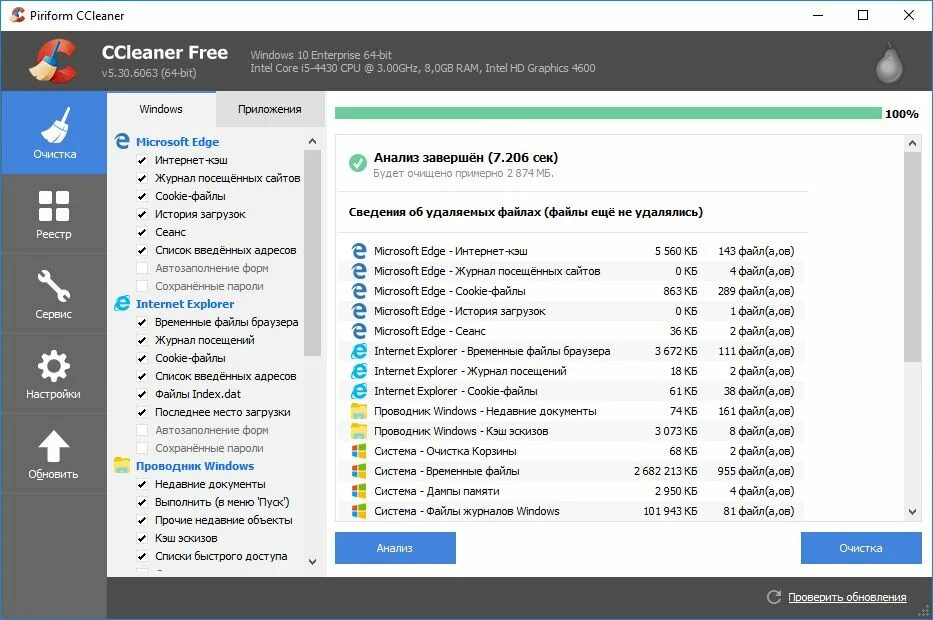Select the Microsoft Edge - Cookie-файлы result row
Image resolution: width=933 pixels, height=620 pixels.
click(x=572, y=290)
